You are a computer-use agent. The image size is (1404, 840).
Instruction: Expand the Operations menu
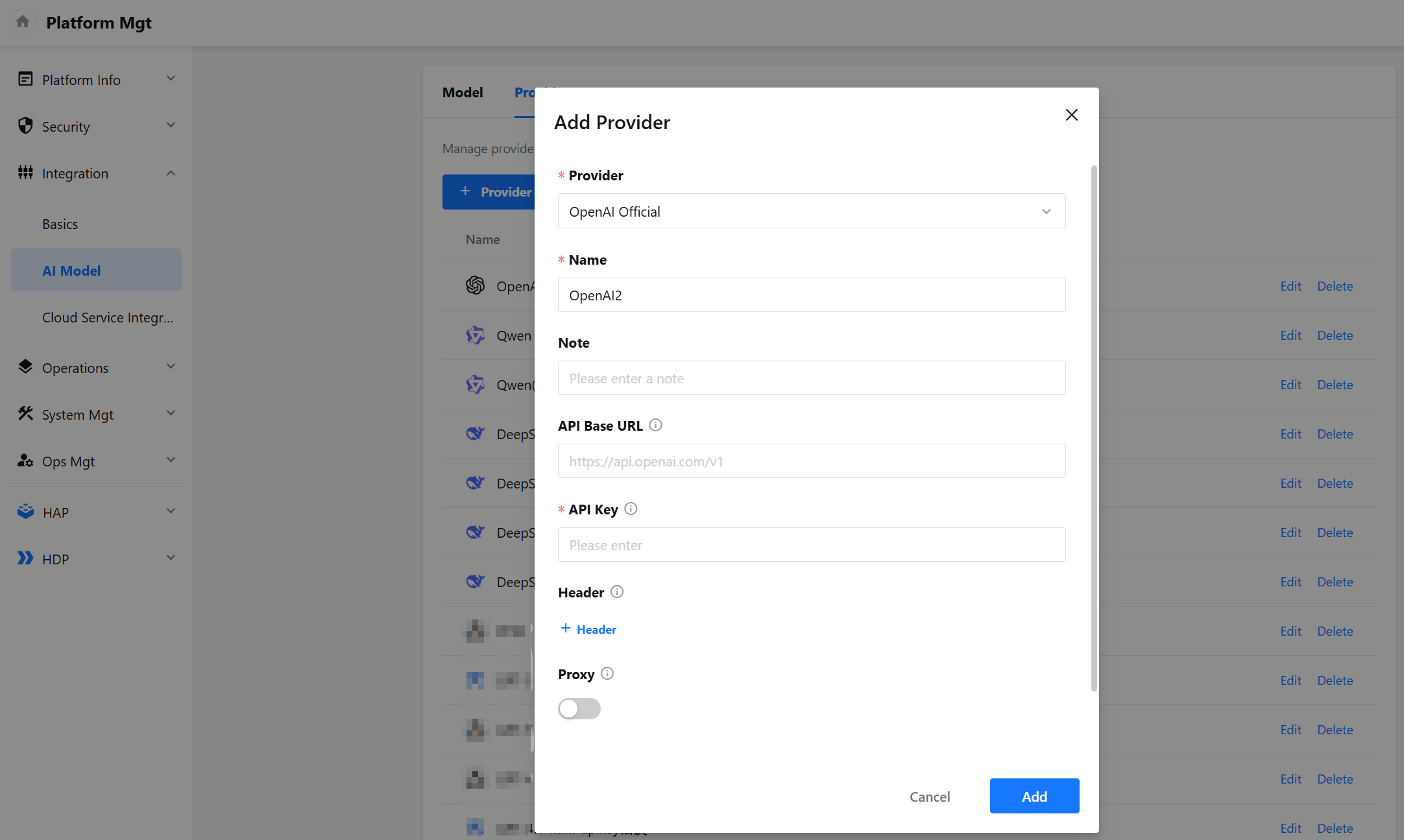coord(171,366)
